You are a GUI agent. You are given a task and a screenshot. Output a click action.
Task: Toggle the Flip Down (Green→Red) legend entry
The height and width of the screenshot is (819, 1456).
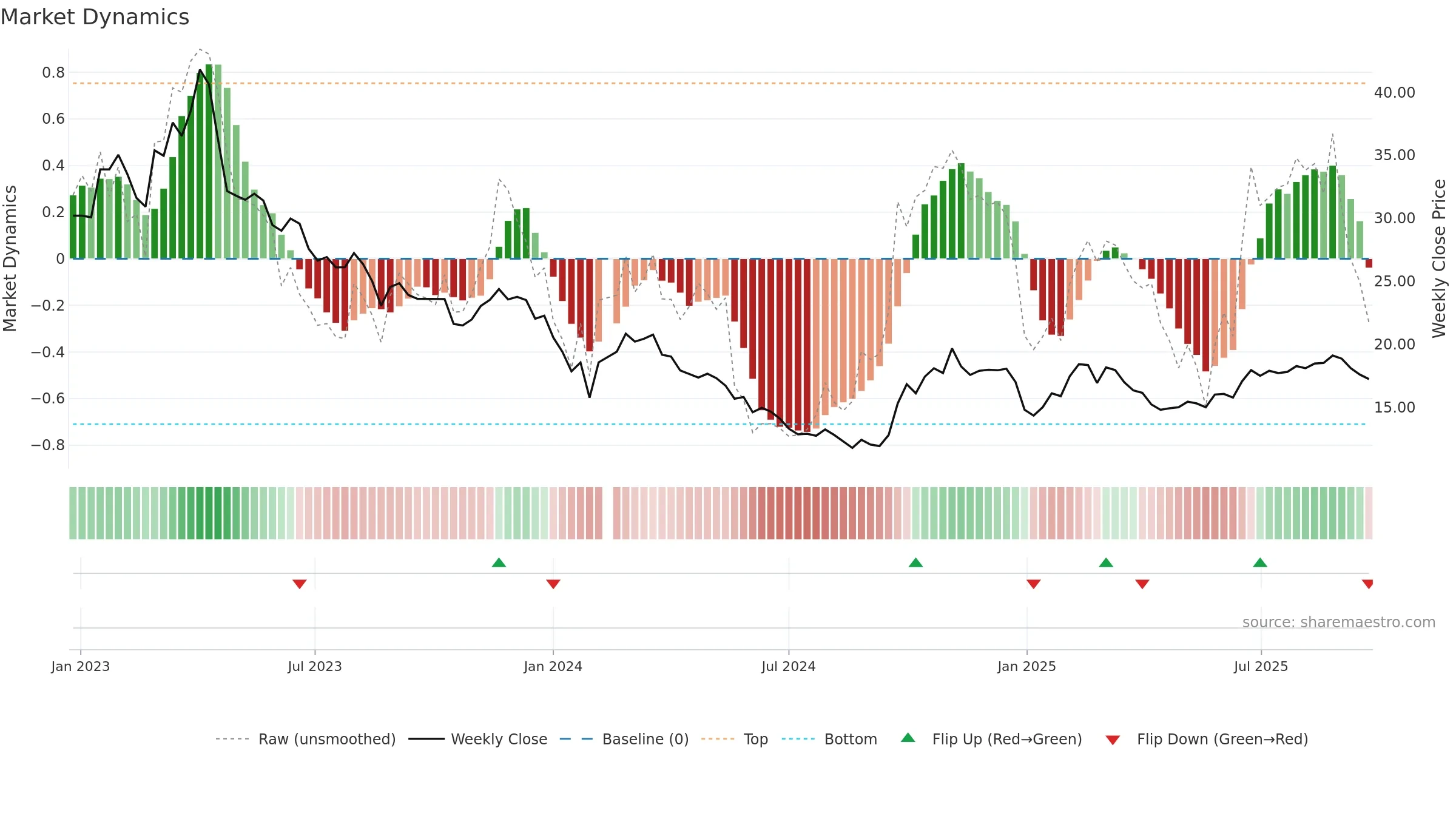tap(1207, 739)
